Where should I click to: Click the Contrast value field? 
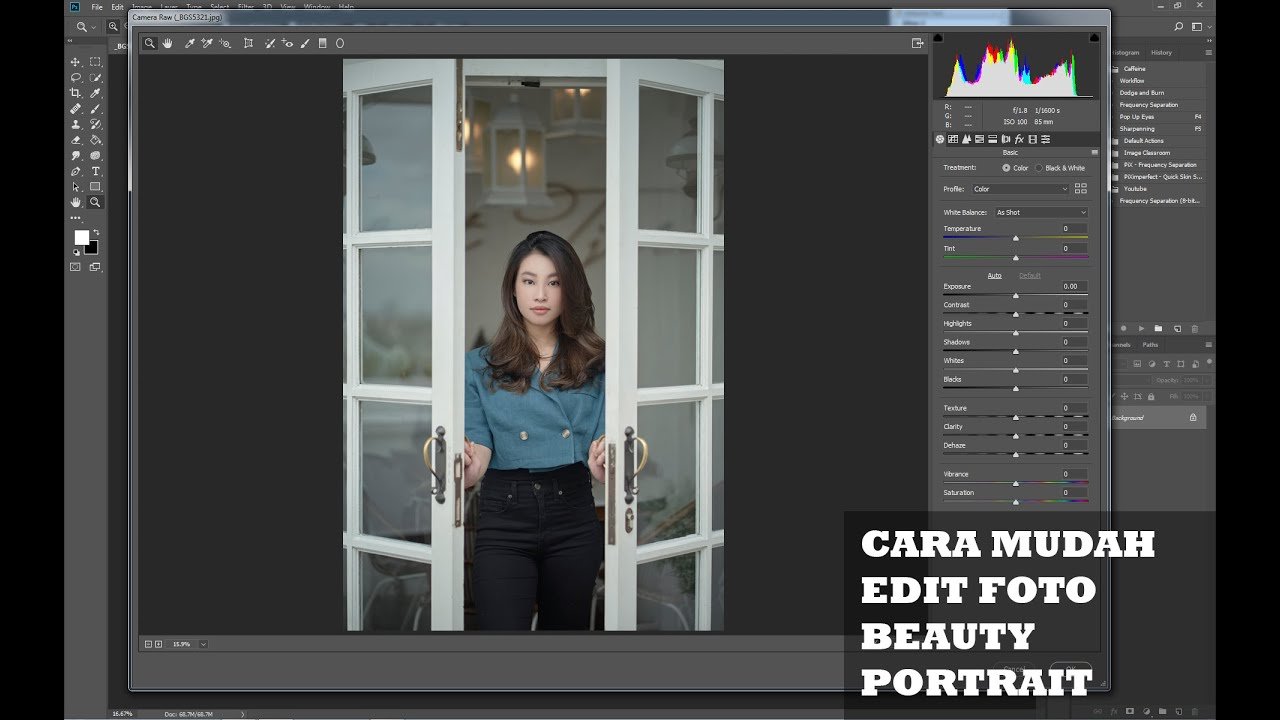pyautogui.click(x=1075, y=305)
